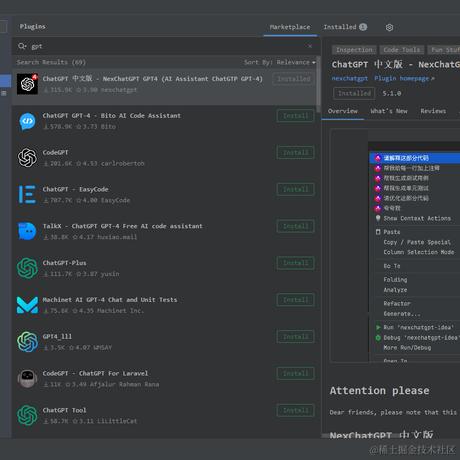Select Machinet AI GPT-4 Chat plugin name
Screen dimensions: 460x460
pyautogui.click(x=110, y=300)
